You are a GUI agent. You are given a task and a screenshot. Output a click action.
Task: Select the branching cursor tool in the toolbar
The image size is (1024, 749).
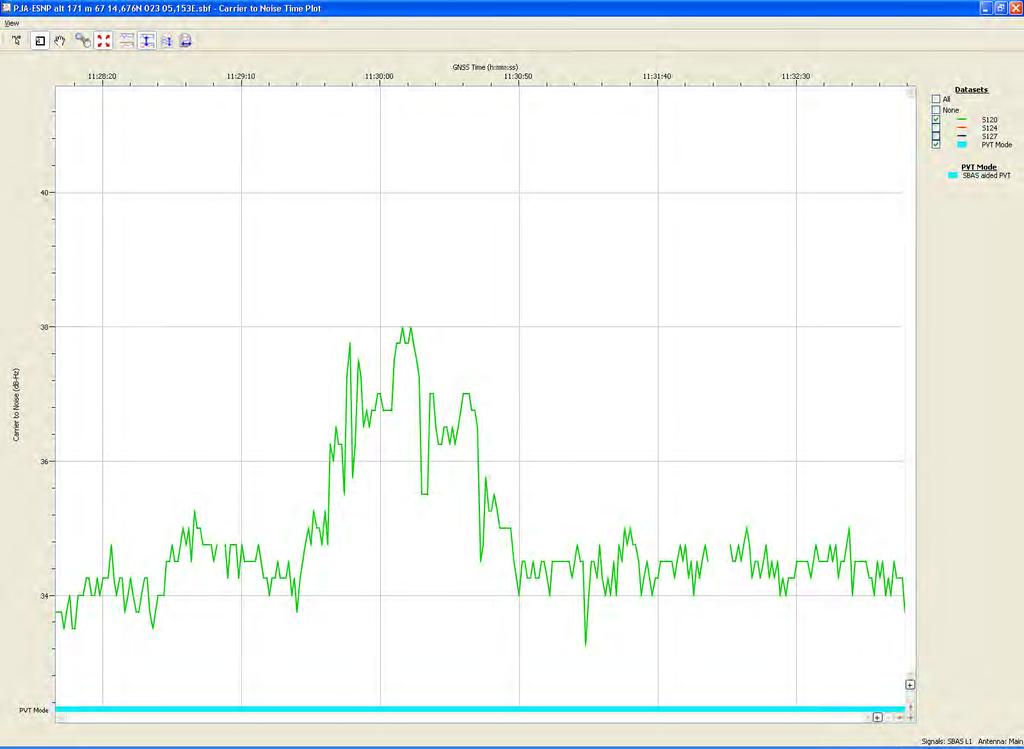pyautogui.click(x=17, y=40)
